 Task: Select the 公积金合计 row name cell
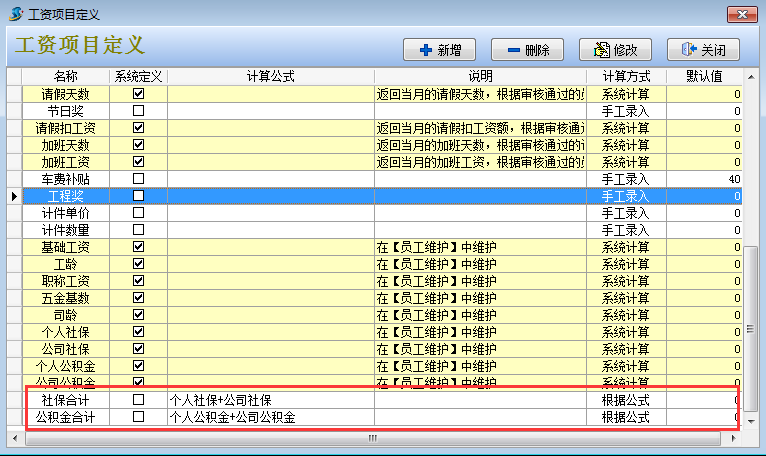(66, 417)
